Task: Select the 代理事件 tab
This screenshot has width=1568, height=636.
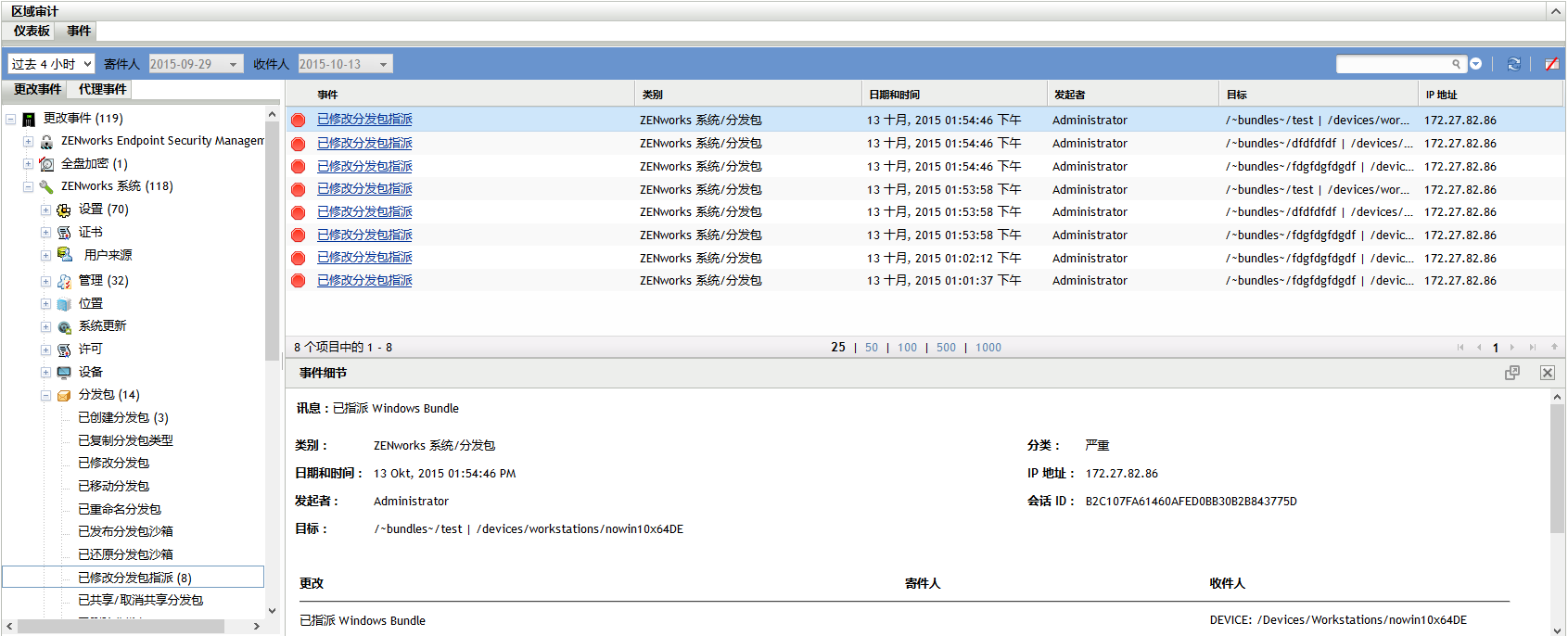Action: tap(102, 89)
